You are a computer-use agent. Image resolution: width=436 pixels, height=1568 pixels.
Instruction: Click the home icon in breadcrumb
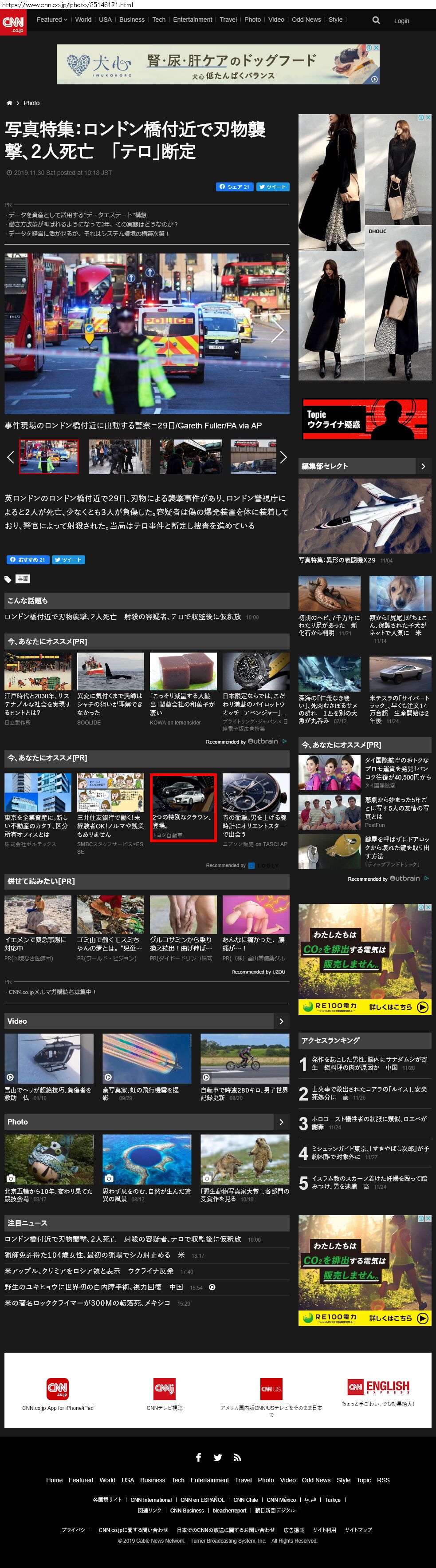point(9,103)
